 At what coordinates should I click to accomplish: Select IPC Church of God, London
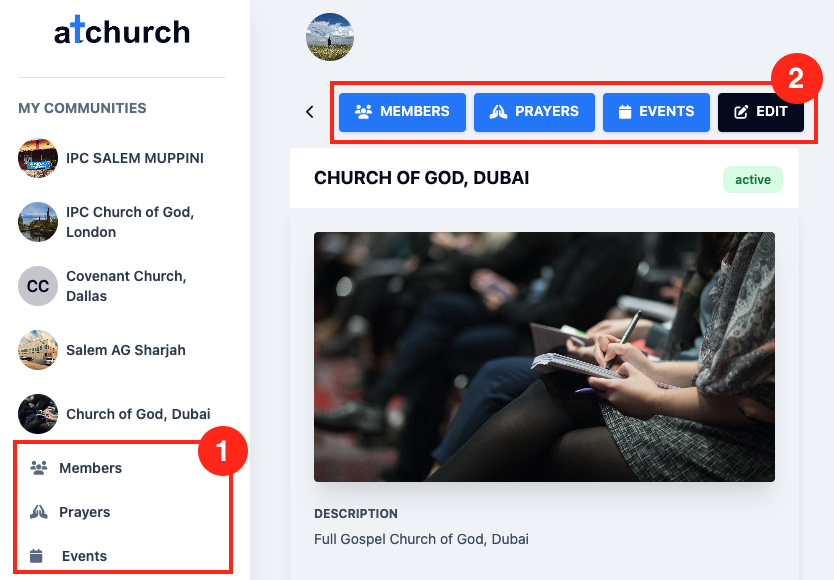pyautogui.click(x=130, y=222)
